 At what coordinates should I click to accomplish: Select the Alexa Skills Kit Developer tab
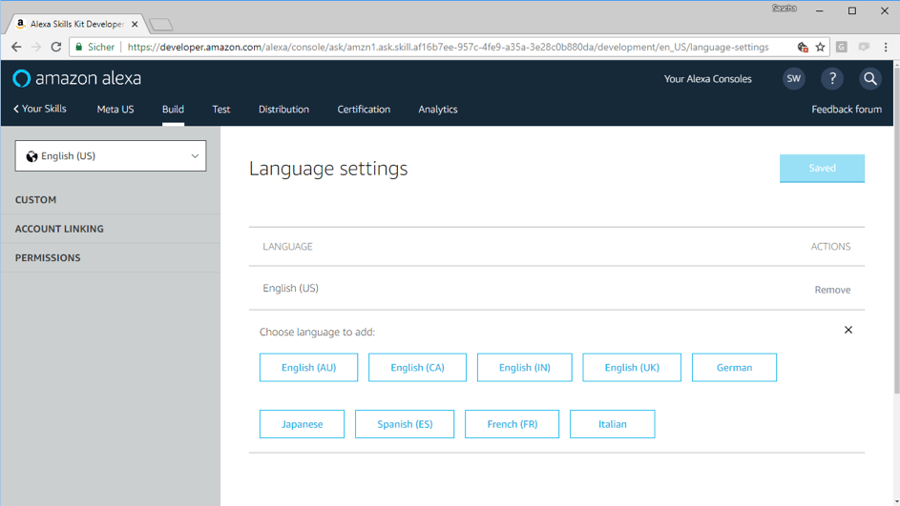point(76,24)
